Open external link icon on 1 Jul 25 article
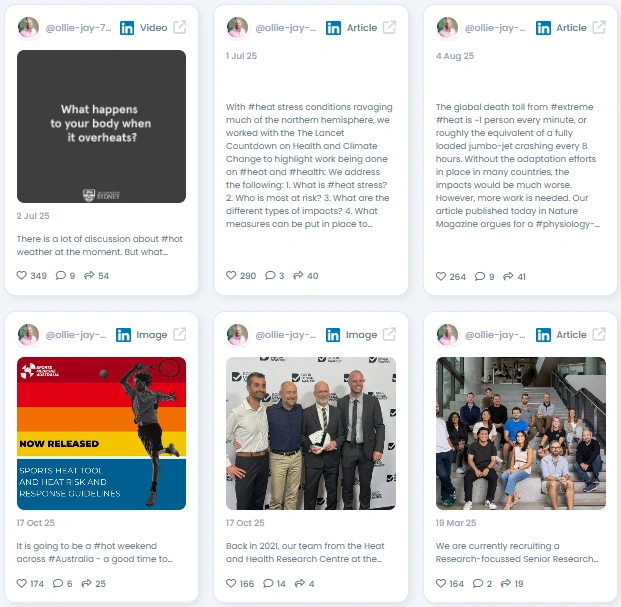This screenshot has height=607, width=621. [389, 27]
